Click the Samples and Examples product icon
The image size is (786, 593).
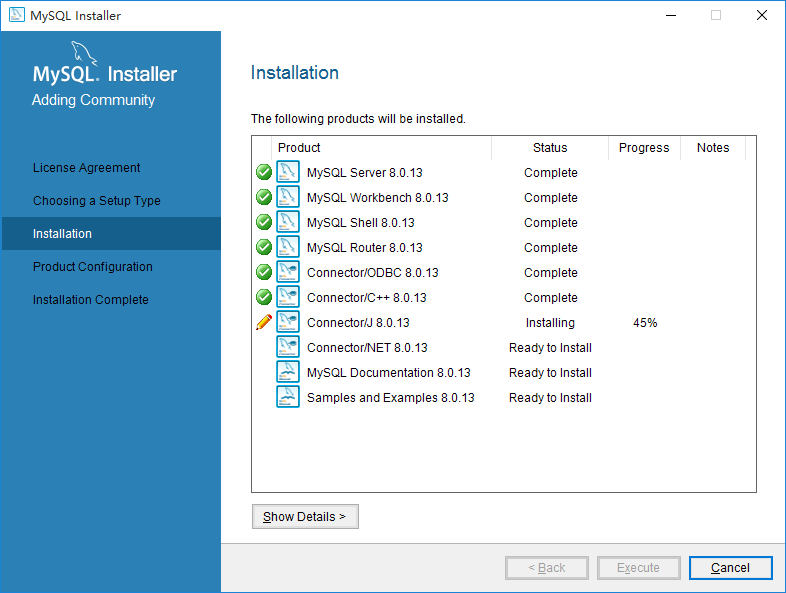pos(288,397)
